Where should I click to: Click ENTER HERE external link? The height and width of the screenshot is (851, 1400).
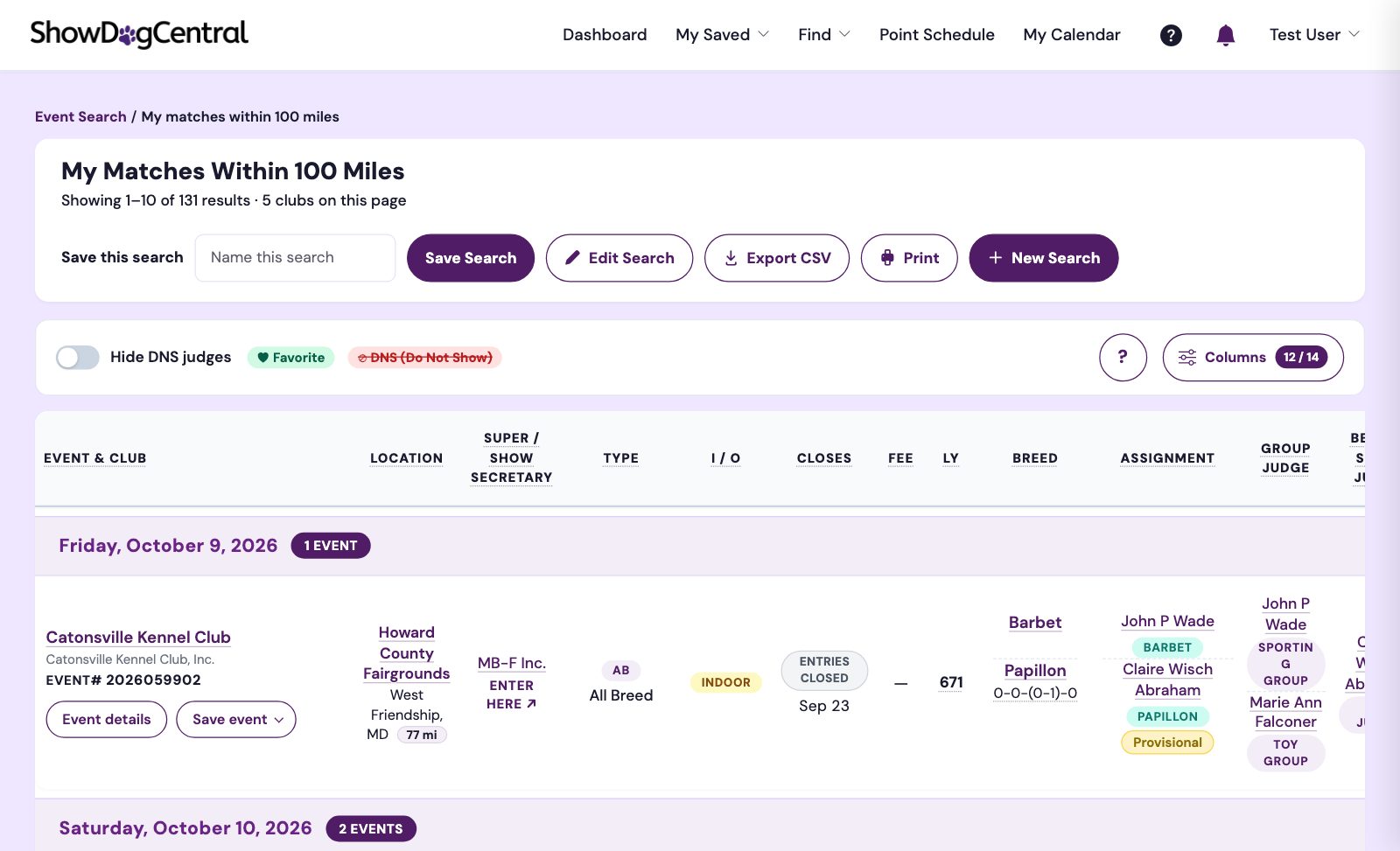pos(511,694)
